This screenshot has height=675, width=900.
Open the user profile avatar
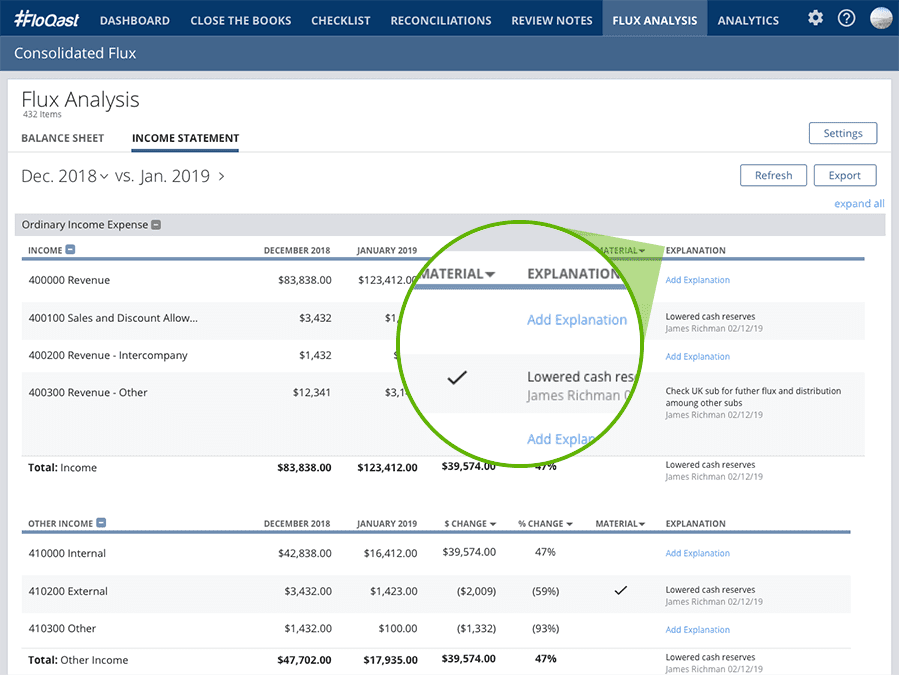880,18
